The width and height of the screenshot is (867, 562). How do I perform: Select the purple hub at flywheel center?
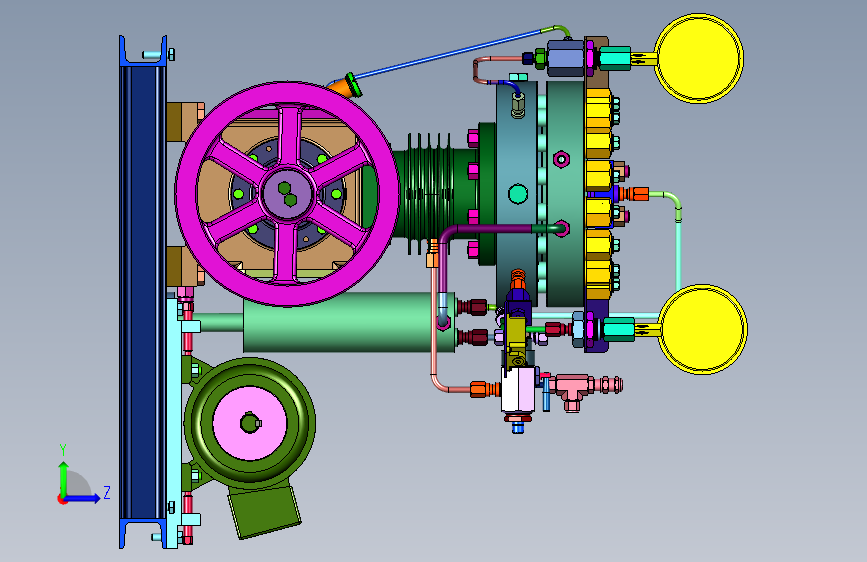click(287, 194)
